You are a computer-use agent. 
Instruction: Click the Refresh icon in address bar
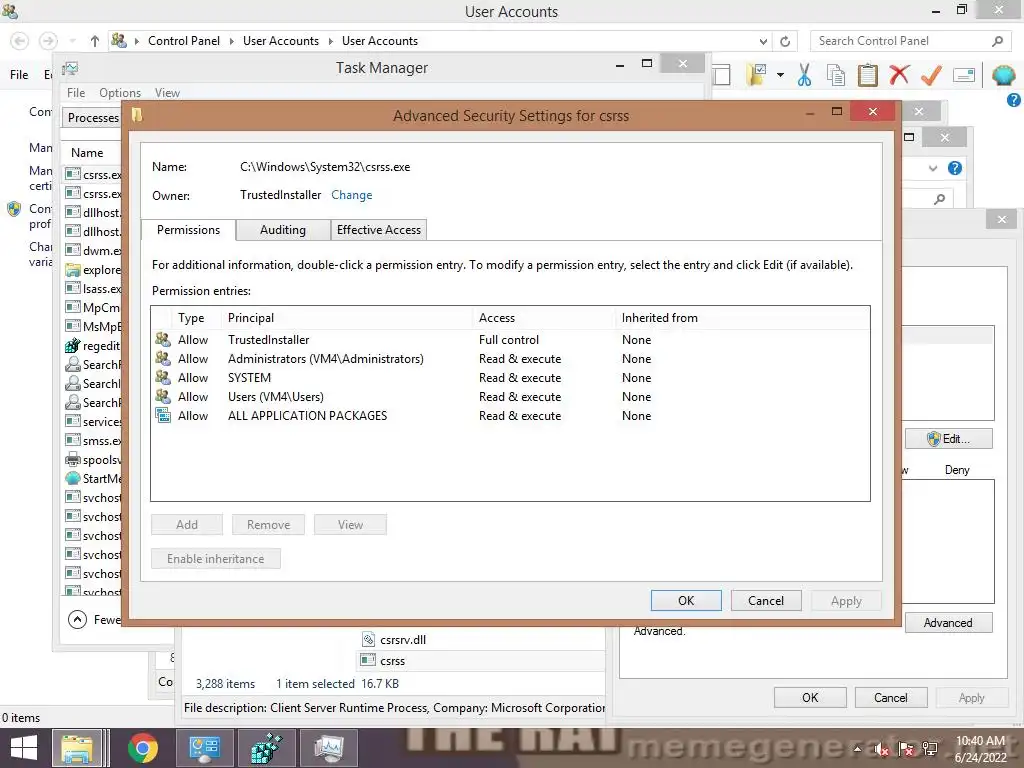[785, 41]
